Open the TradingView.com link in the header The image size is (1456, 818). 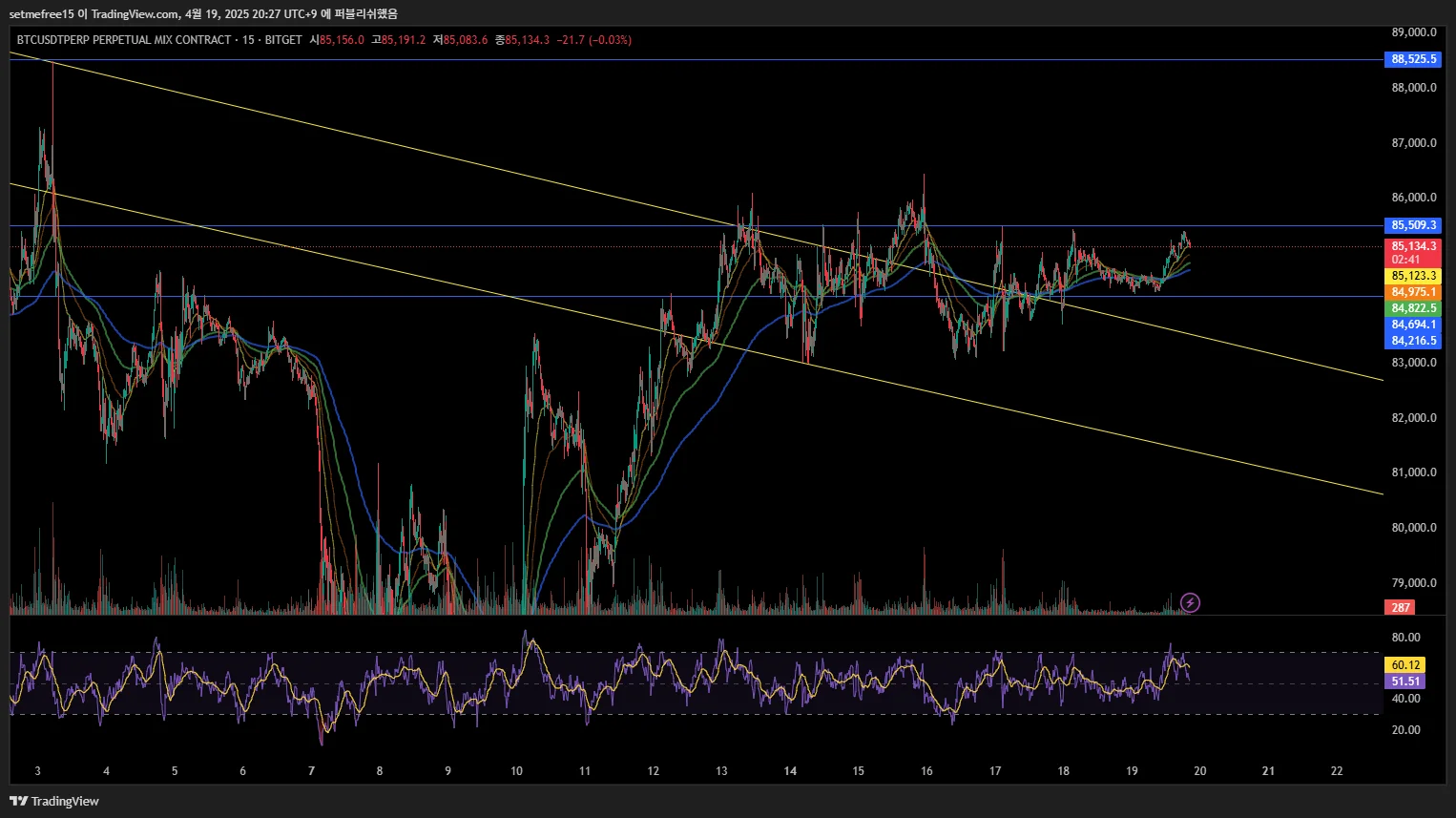135,14
